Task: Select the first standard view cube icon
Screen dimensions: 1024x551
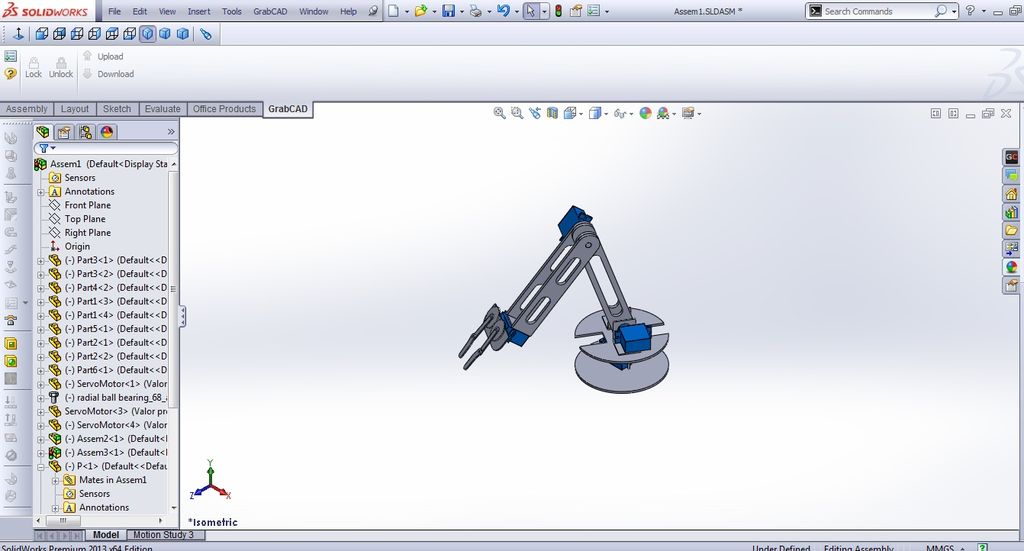Action: (42, 34)
